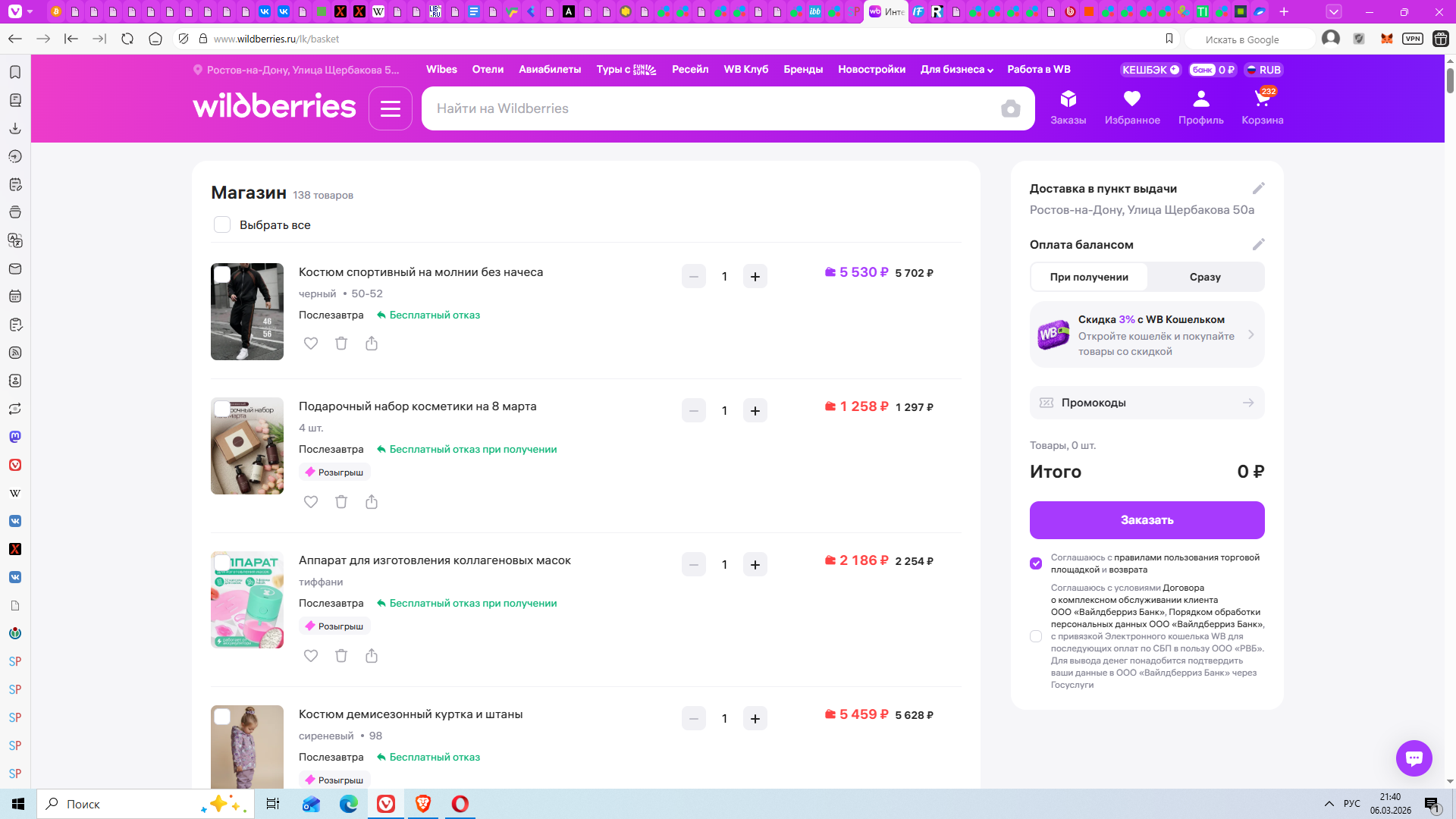Viewport: 1456px width, 819px height.
Task: Open support chat bubble button
Action: point(1414,758)
